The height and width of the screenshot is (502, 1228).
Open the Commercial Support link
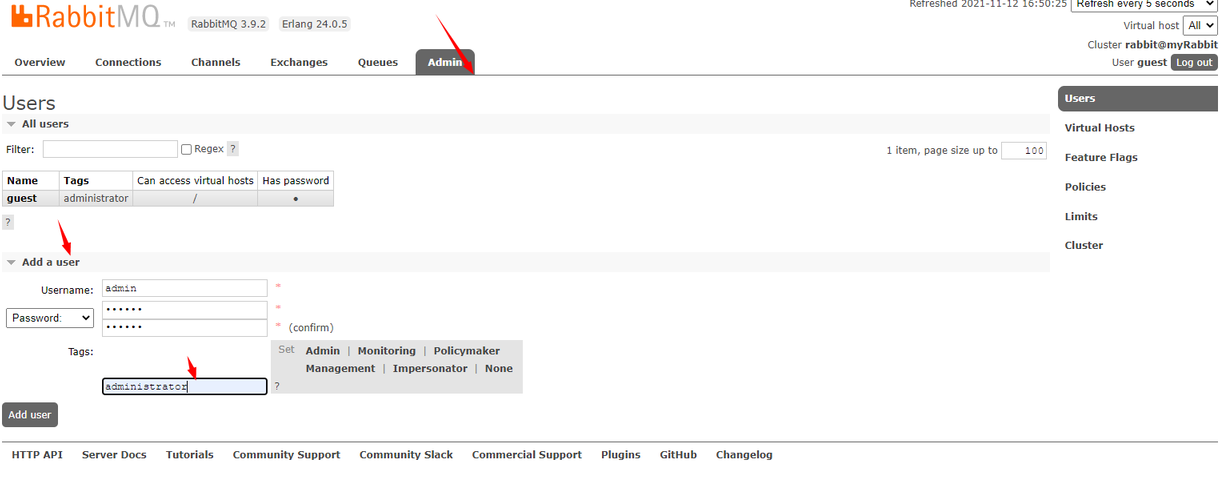(527, 455)
